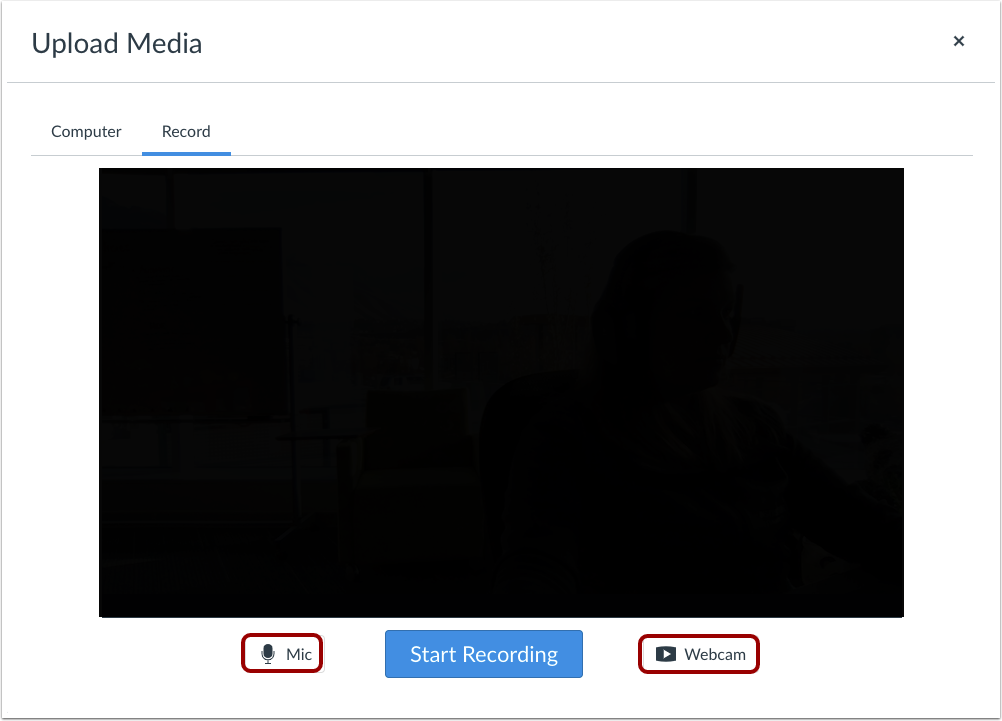Click the webcam video icon
The width and height of the screenshot is (1002, 721).
666,654
